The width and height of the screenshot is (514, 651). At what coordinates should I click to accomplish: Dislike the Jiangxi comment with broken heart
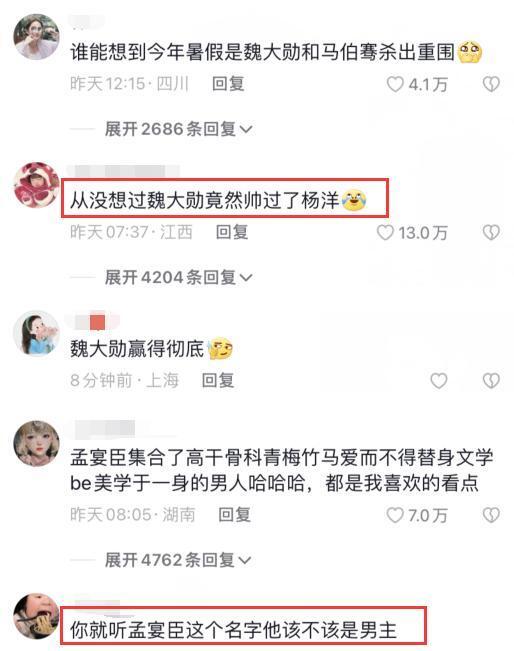coord(491,232)
